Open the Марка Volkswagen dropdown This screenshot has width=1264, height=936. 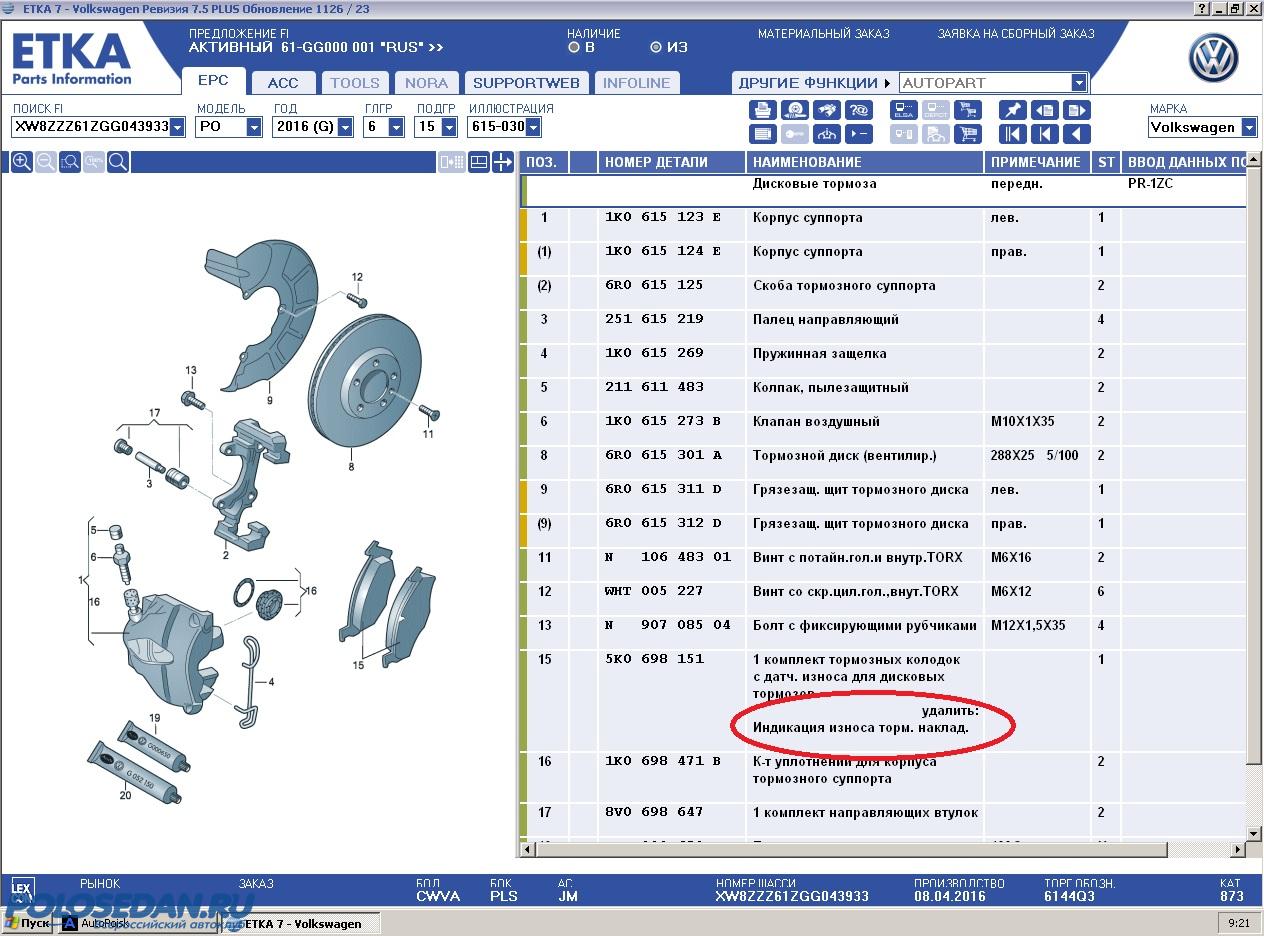coord(1249,127)
